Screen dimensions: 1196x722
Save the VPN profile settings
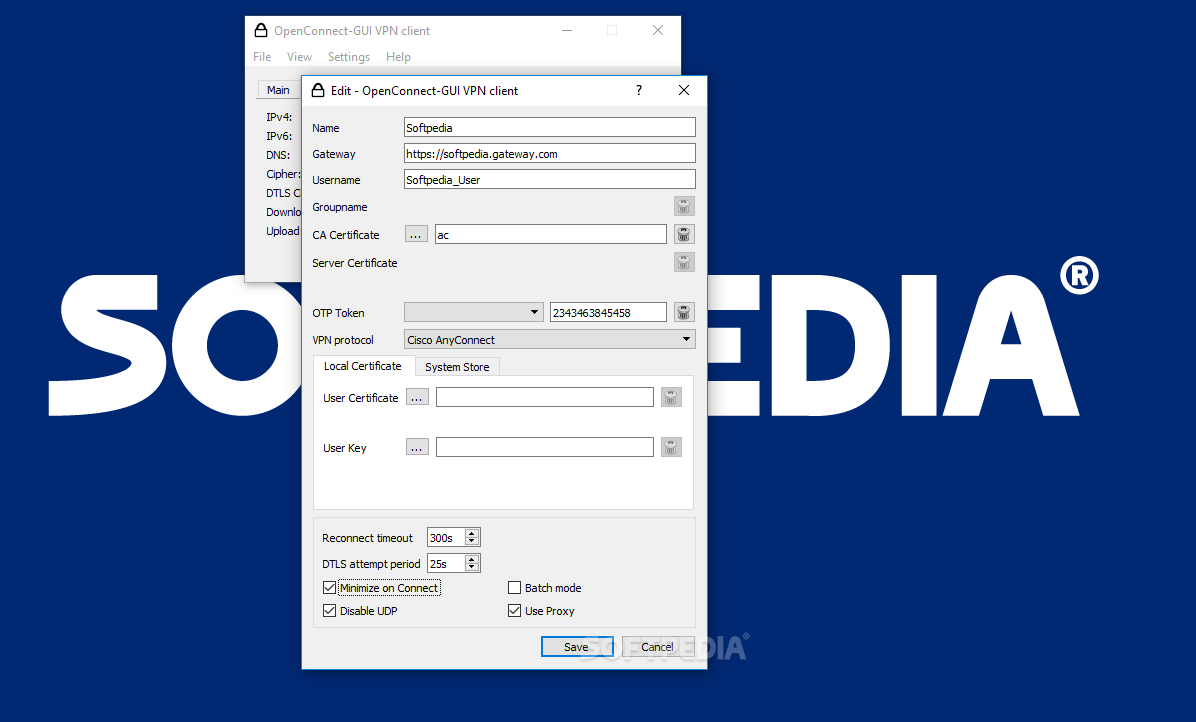click(x=577, y=647)
